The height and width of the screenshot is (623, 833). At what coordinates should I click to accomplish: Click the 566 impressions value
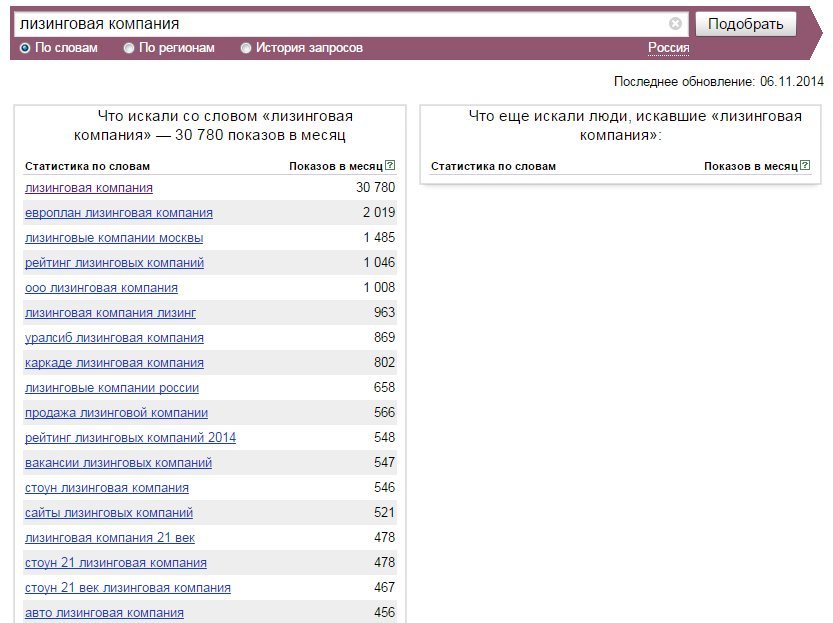coord(384,412)
